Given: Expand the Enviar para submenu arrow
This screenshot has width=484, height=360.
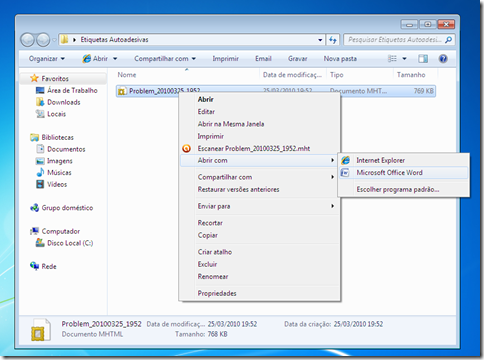Looking at the screenshot, I should click(332, 206).
